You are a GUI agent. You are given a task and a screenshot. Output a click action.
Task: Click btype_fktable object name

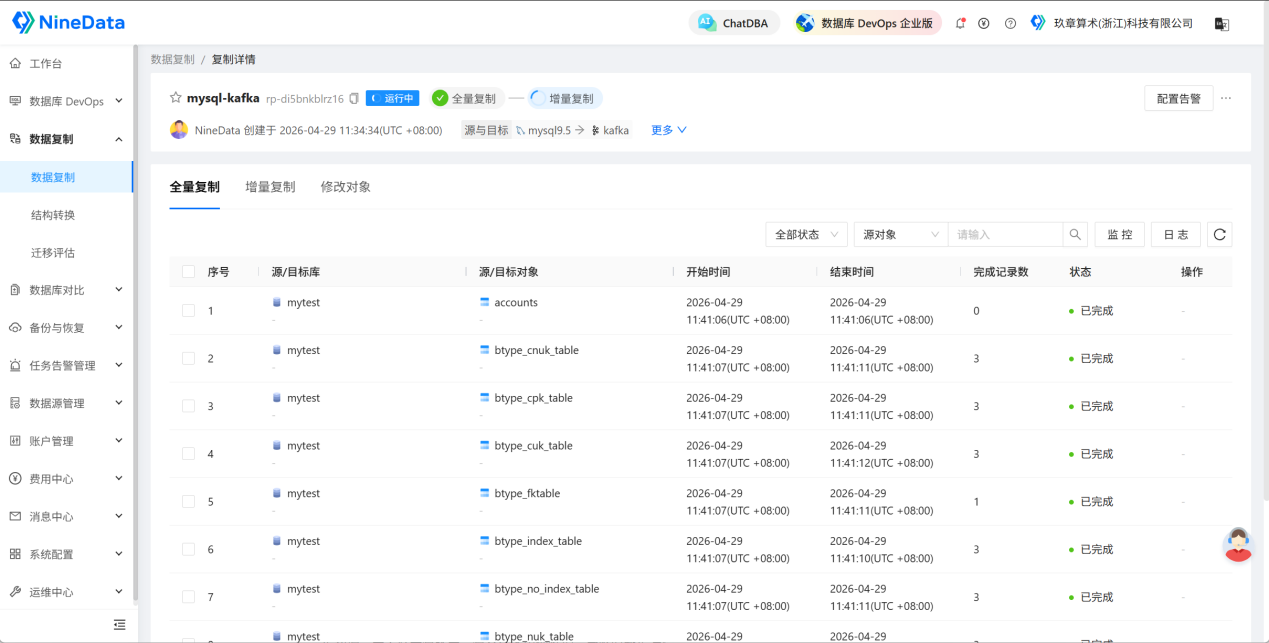527,493
